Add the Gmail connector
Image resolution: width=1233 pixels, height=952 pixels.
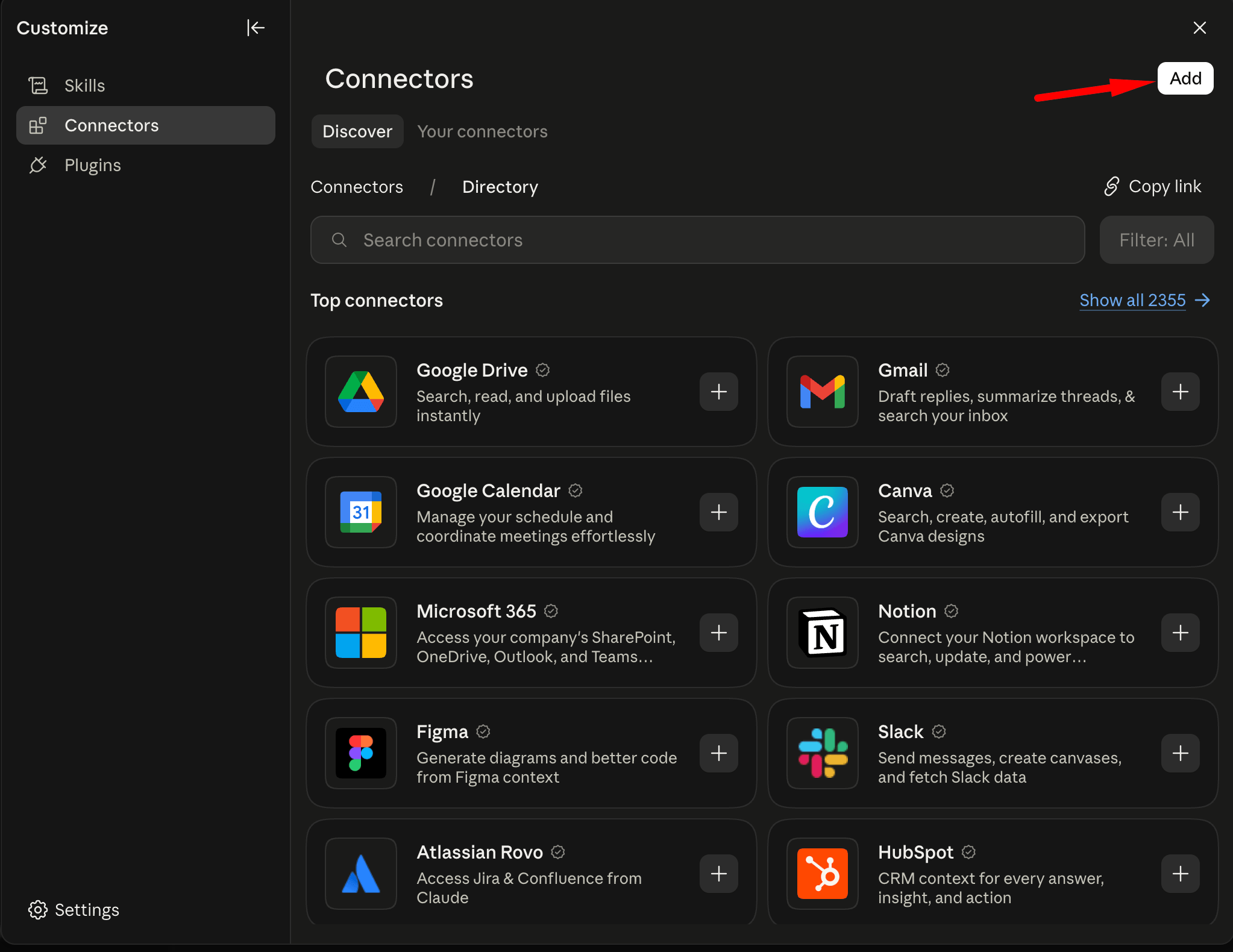pos(1180,392)
